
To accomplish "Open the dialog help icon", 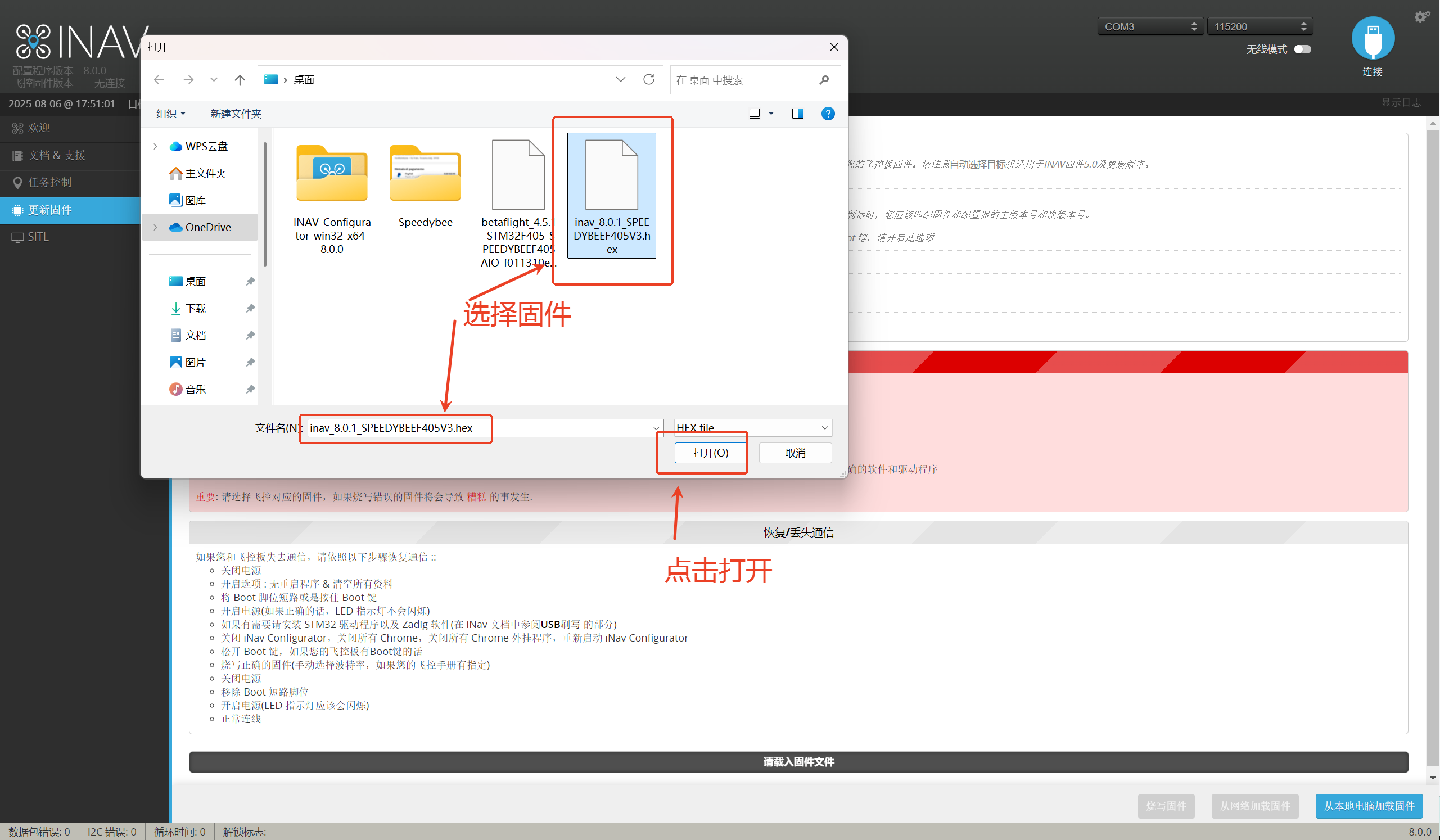I will (x=828, y=114).
